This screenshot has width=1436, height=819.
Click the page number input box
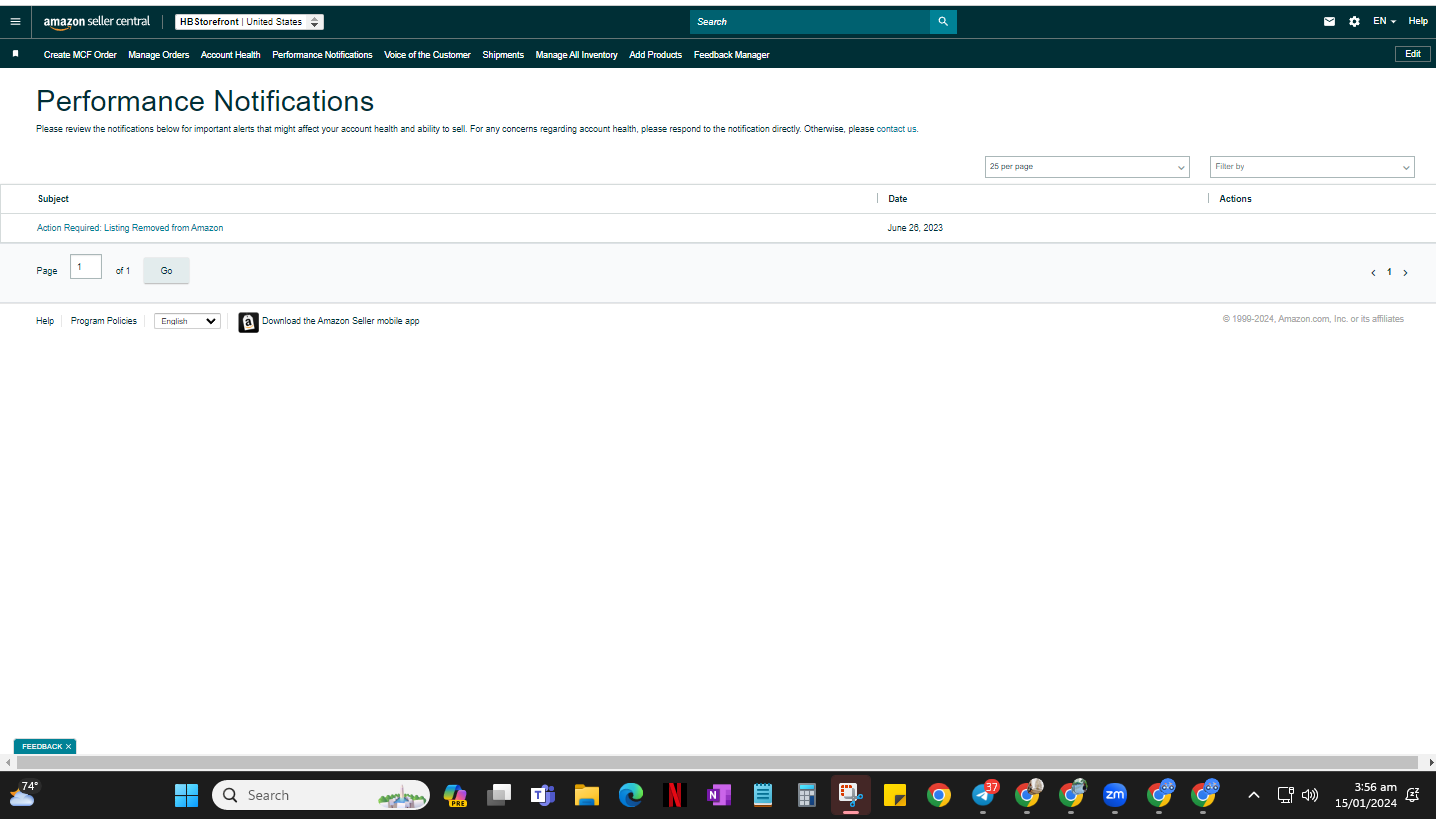[86, 267]
